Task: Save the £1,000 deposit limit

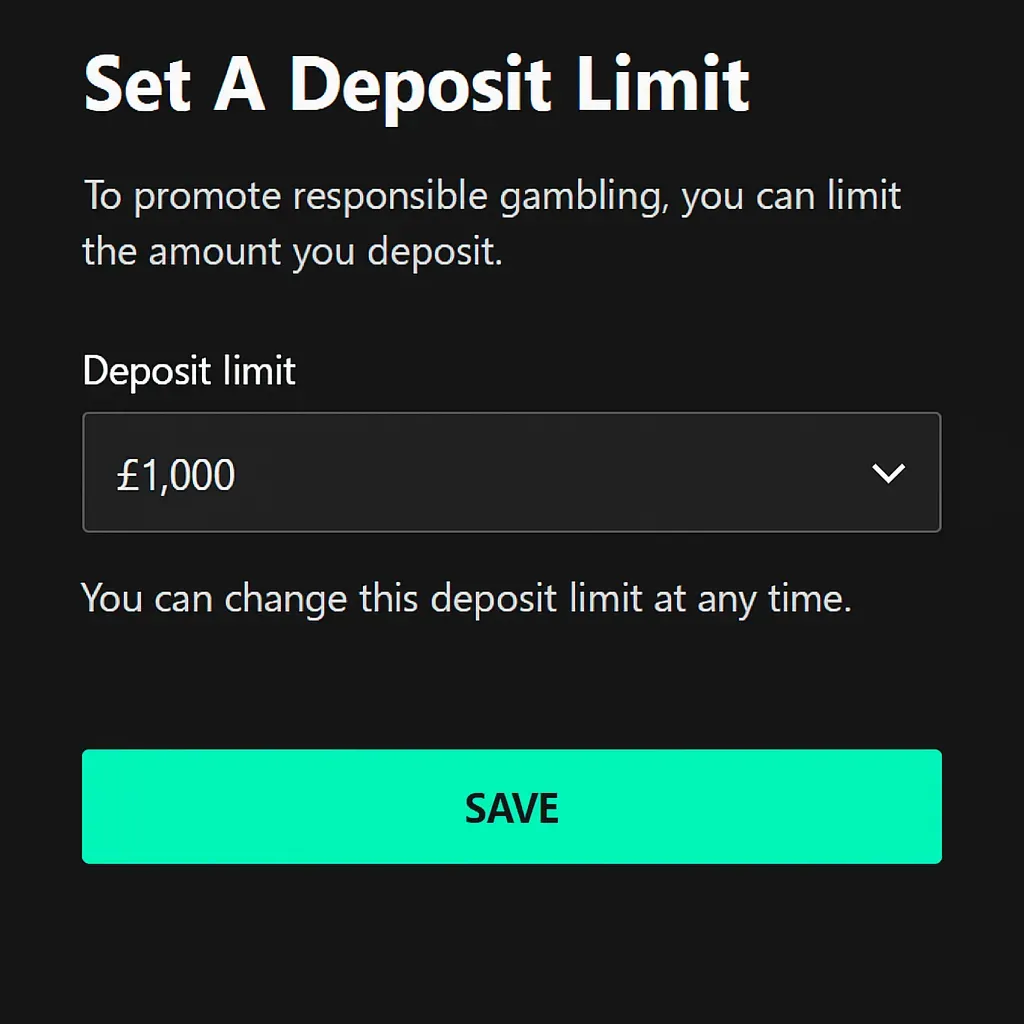Action: [511, 806]
